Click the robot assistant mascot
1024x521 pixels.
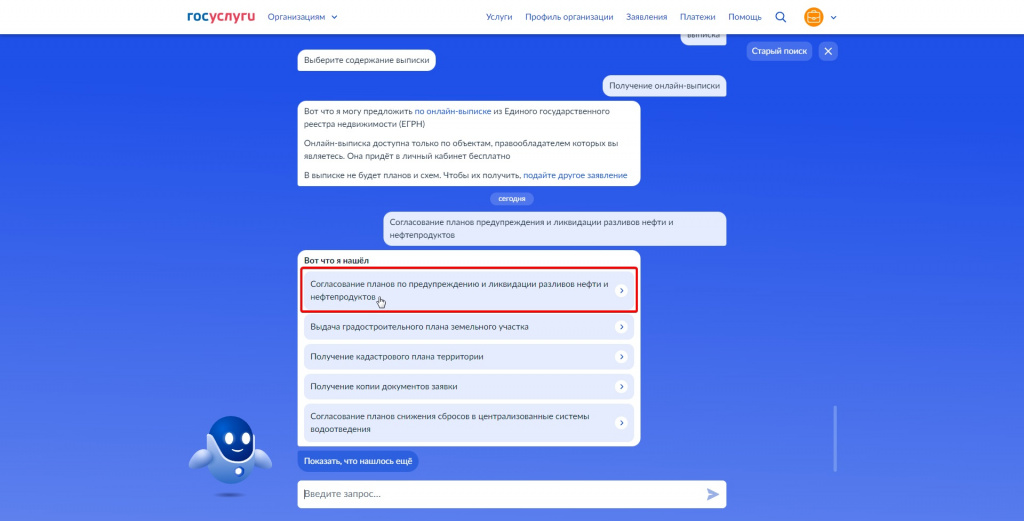click(230, 455)
